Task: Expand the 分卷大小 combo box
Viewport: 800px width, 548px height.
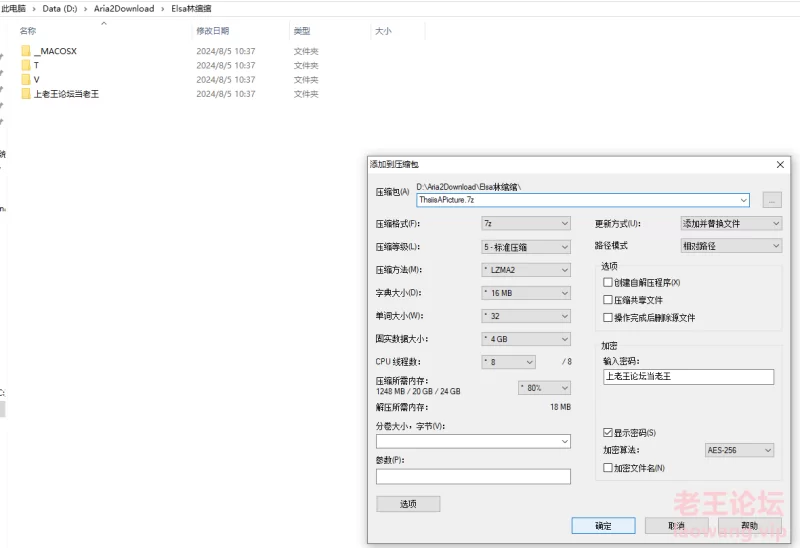Action: (565, 441)
